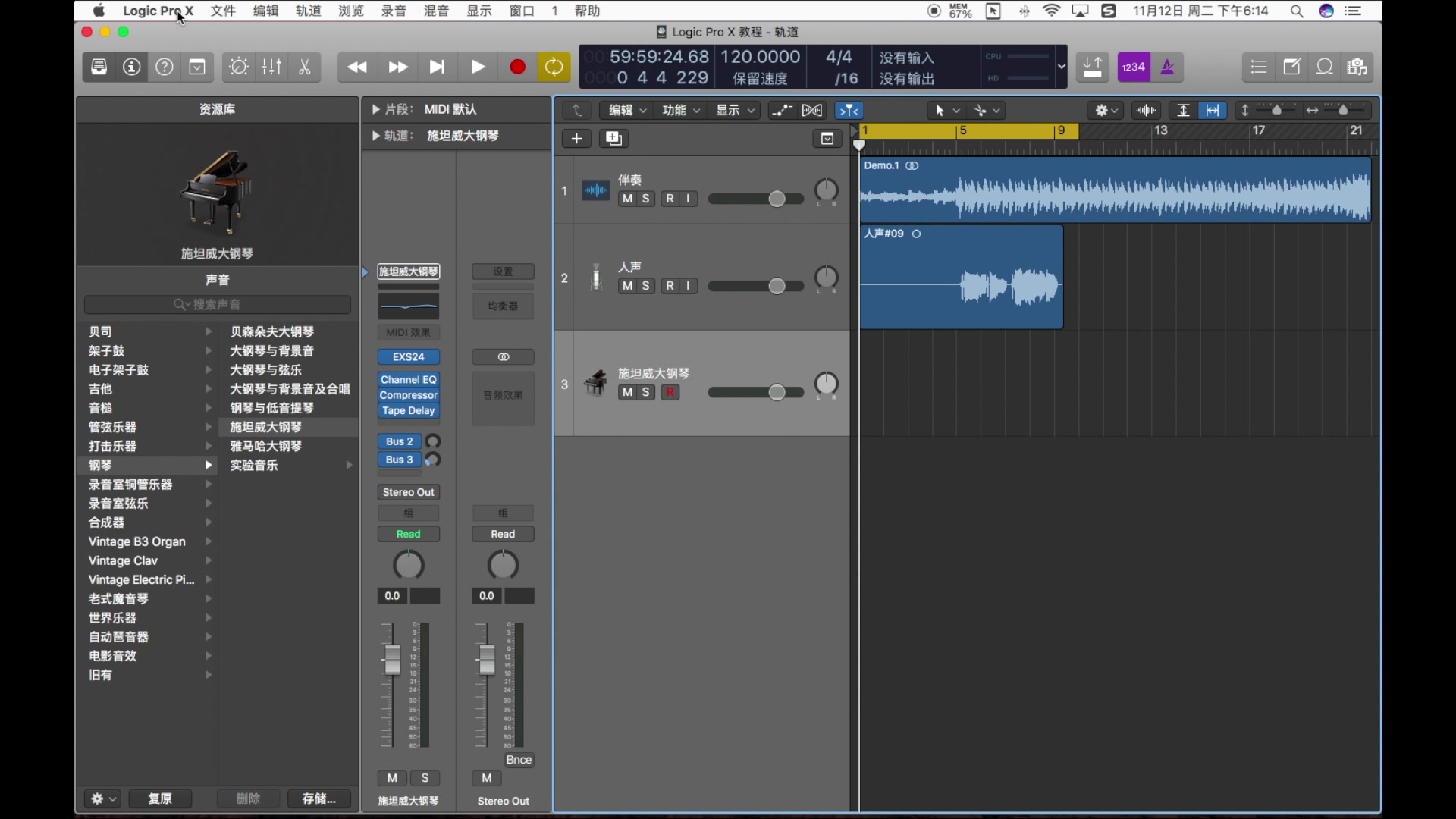Toggle the metronome click icon
The image size is (1456, 819).
coord(1168,67)
